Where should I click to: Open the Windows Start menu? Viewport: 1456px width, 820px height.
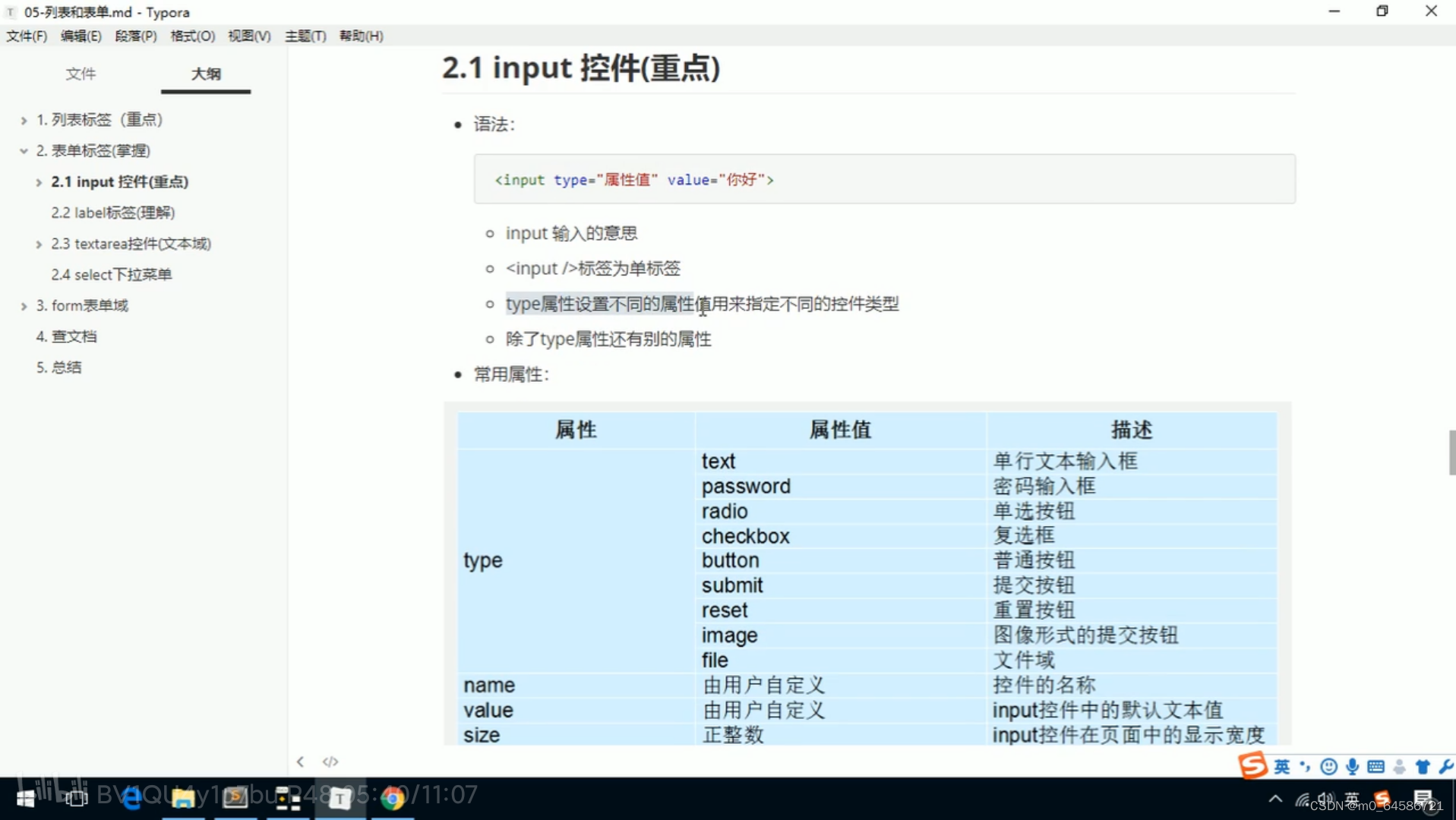click(x=25, y=799)
